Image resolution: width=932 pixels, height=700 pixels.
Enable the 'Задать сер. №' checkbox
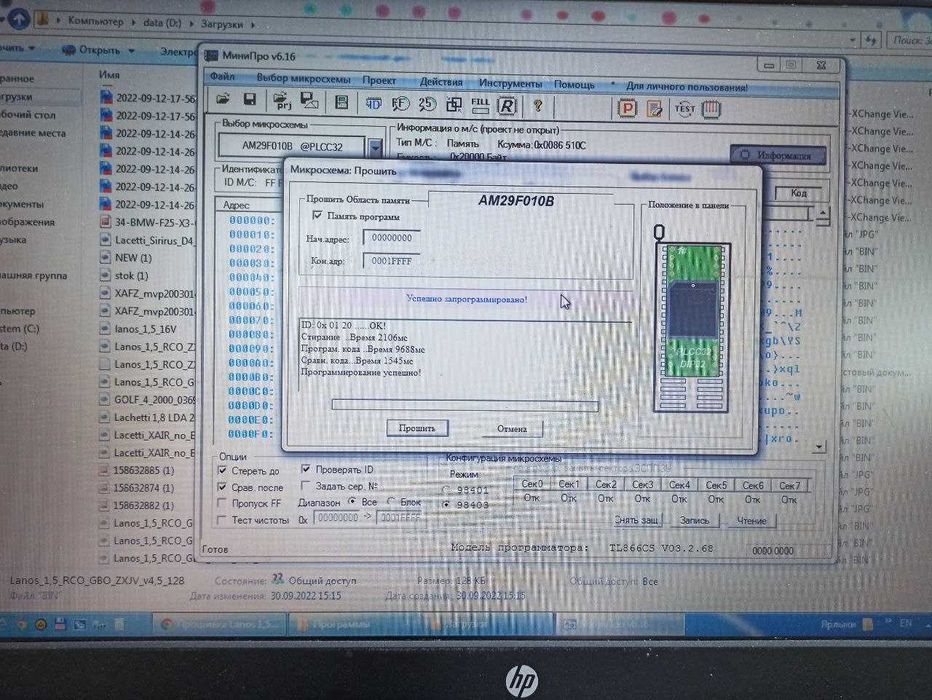[x=306, y=485]
